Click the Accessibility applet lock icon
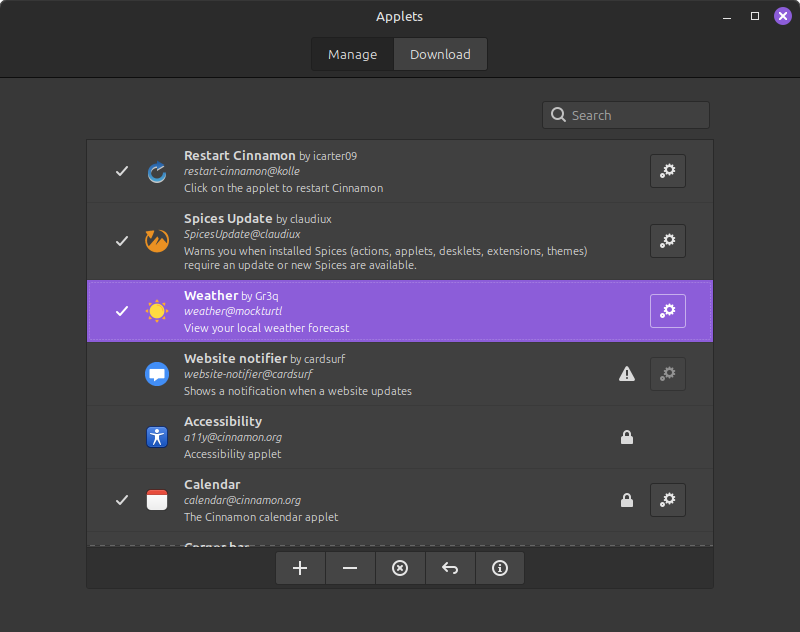The height and width of the screenshot is (632, 800). (626, 437)
